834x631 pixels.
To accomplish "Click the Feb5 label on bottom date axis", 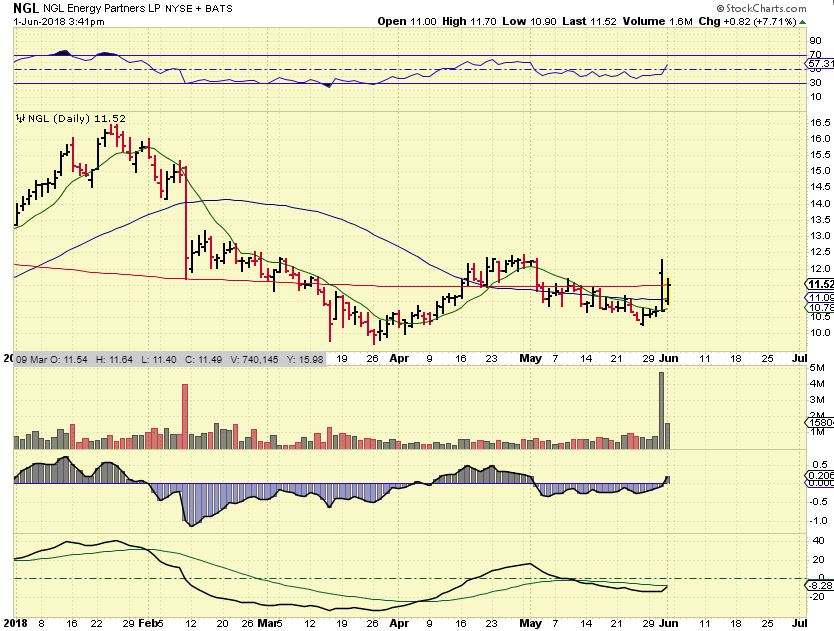I will pos(153,623).
